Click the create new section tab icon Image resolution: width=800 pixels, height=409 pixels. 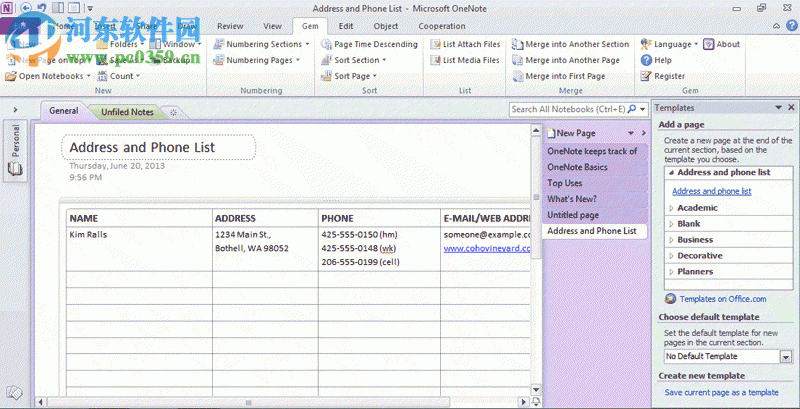click(x=173, y=112)
